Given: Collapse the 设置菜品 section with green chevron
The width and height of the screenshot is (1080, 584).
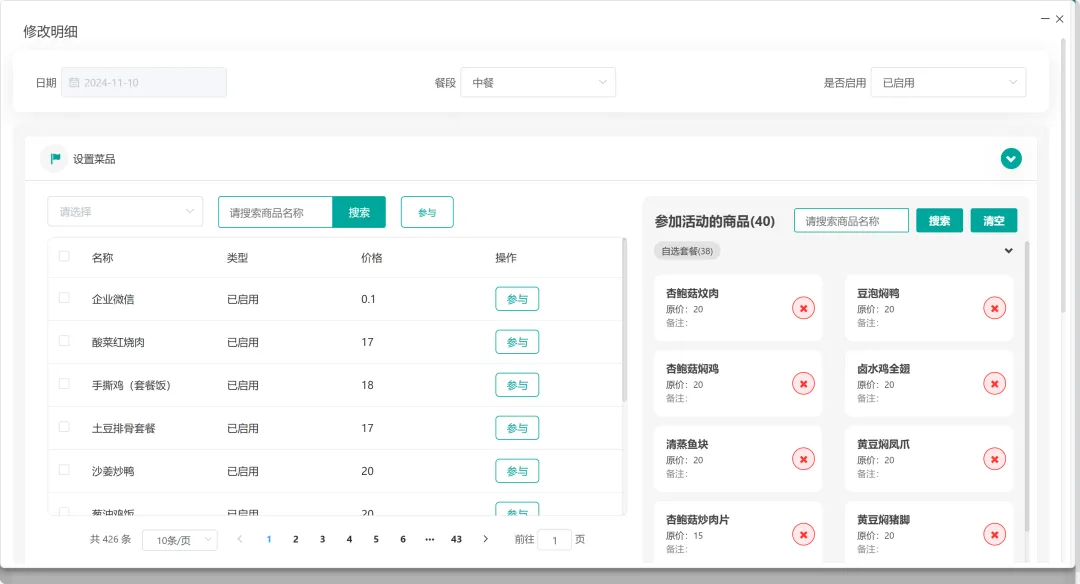Looking at the screenshot, I should [x=1010, y=159].
